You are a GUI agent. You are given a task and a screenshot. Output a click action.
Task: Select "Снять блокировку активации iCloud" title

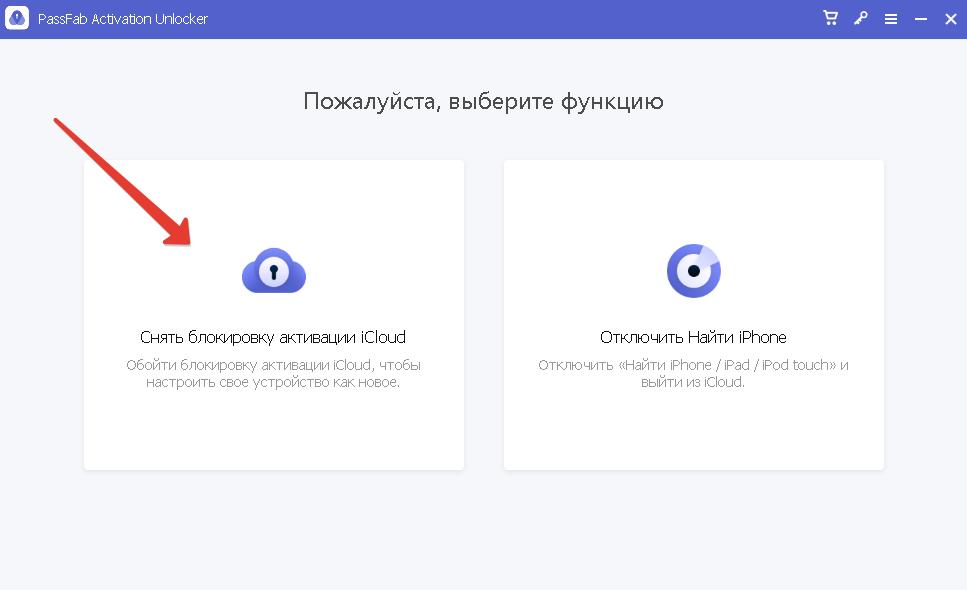pyautogui.click(x=273, y=337)
